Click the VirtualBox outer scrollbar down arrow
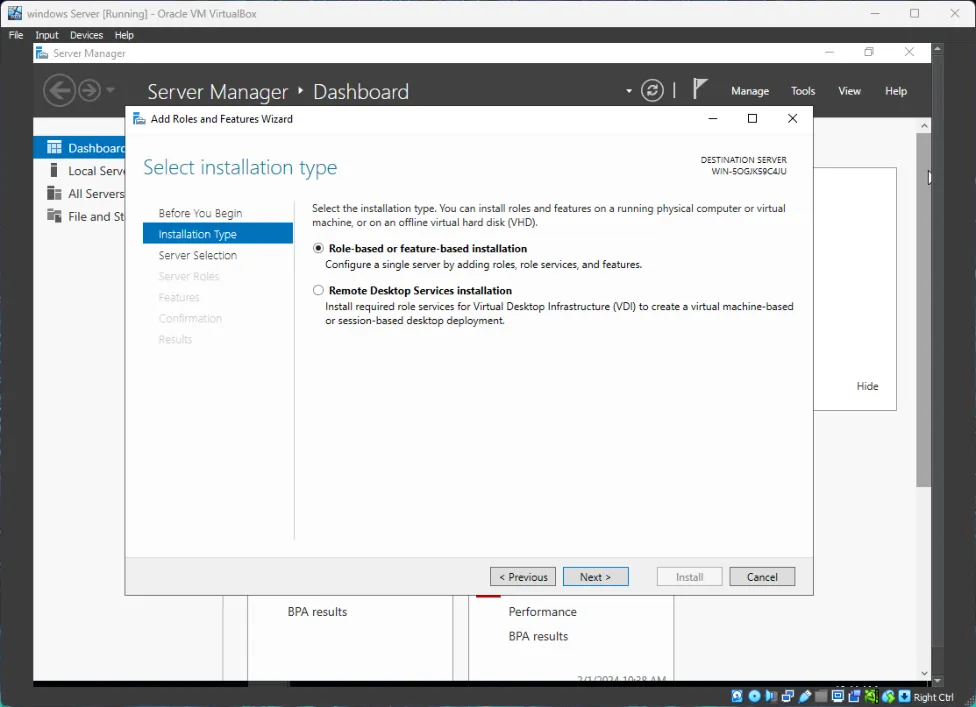976x707 pixels. click(937, 681)
